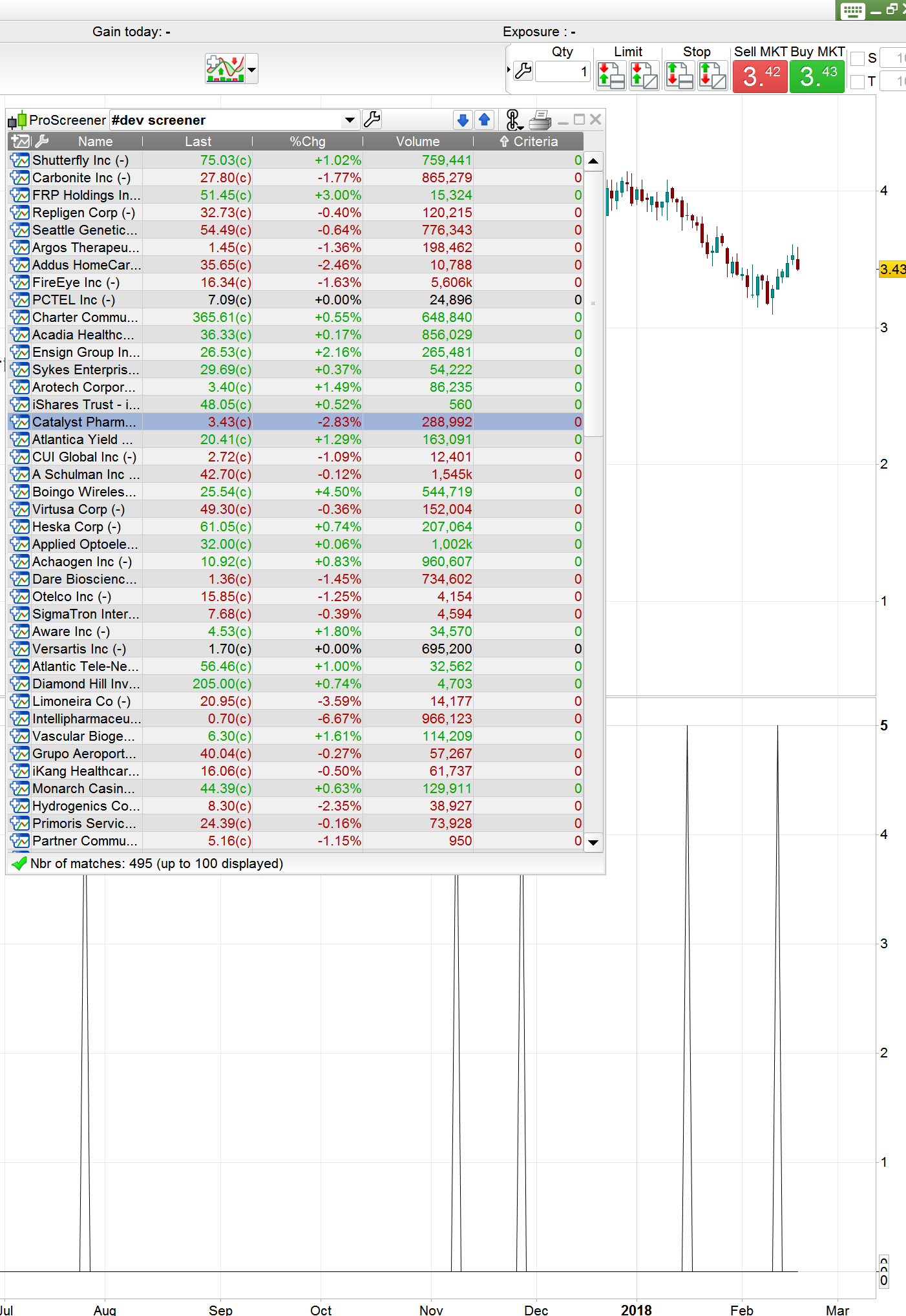Select the Repligen Corp (-) name
Screen dimensions: 906x1316
(84, 213)
